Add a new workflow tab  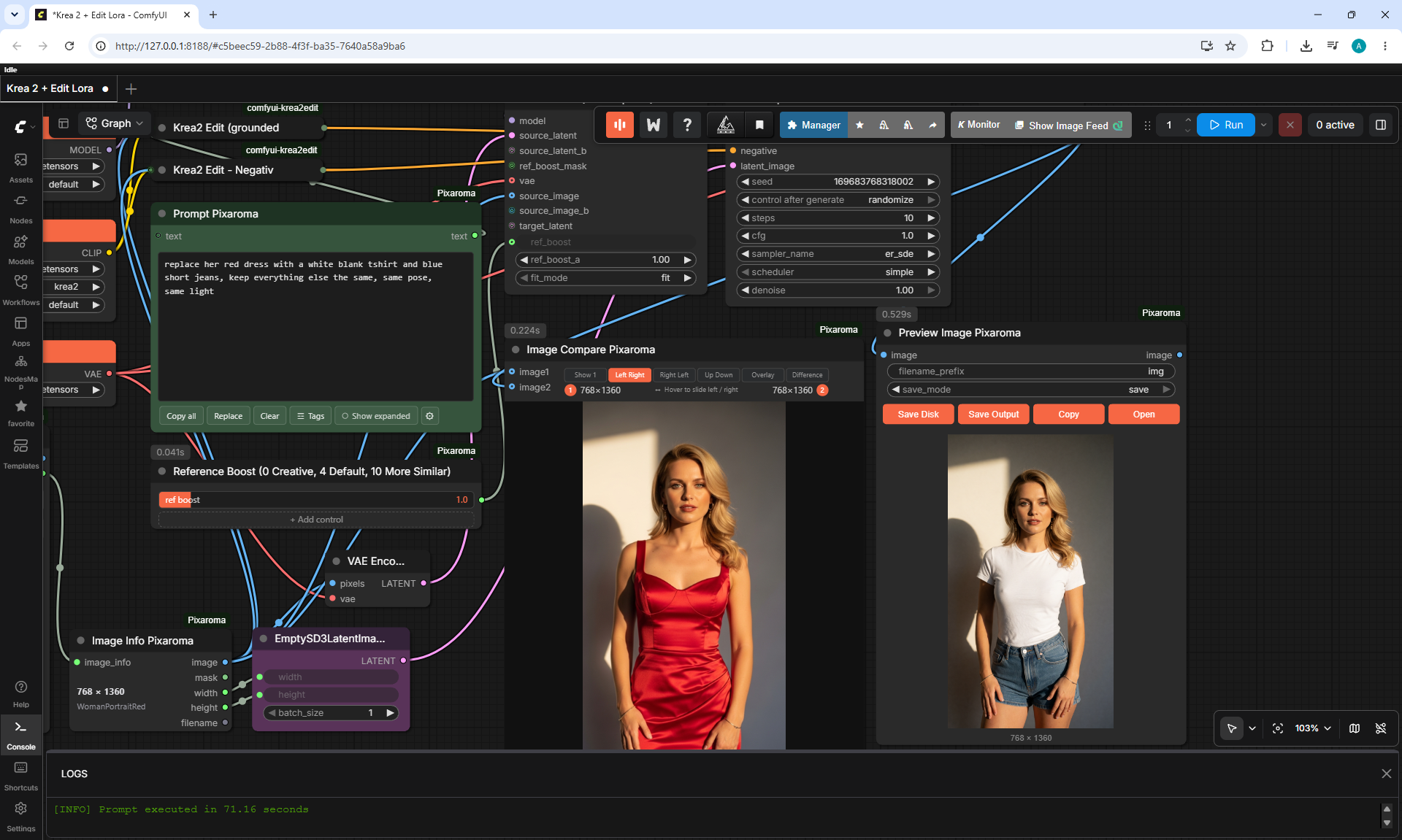[x=131, y=88]
